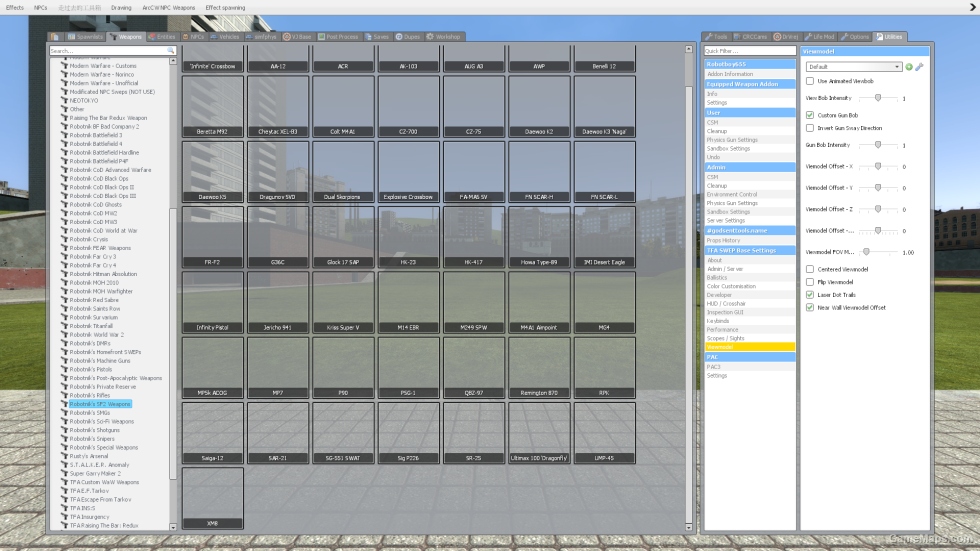The height and width of the screenshot is (551, 980).
Task: Collapse the Equipped Weapon Addon header
Action: coord(750,84)
